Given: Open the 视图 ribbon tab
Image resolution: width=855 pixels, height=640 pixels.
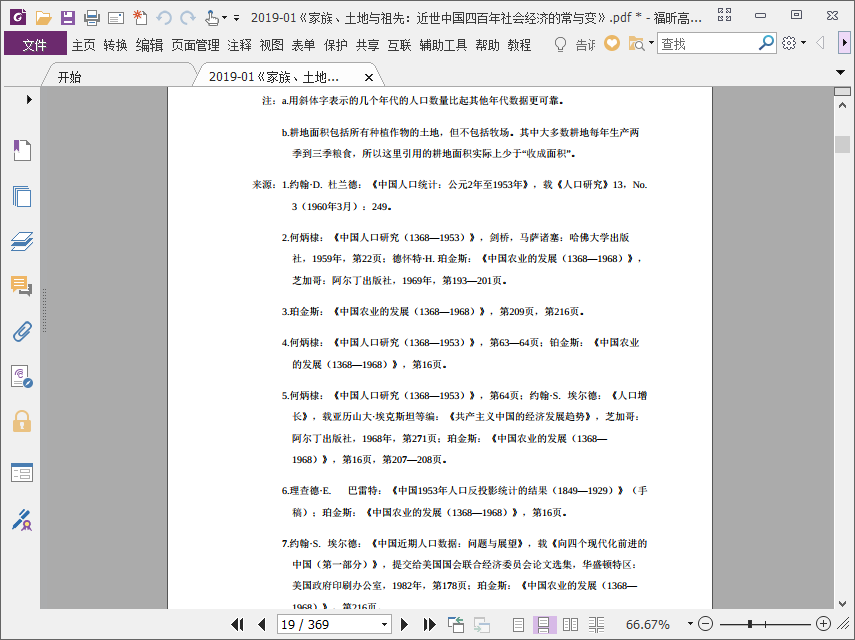Looking at the screenshot, I should coord(271,45).
